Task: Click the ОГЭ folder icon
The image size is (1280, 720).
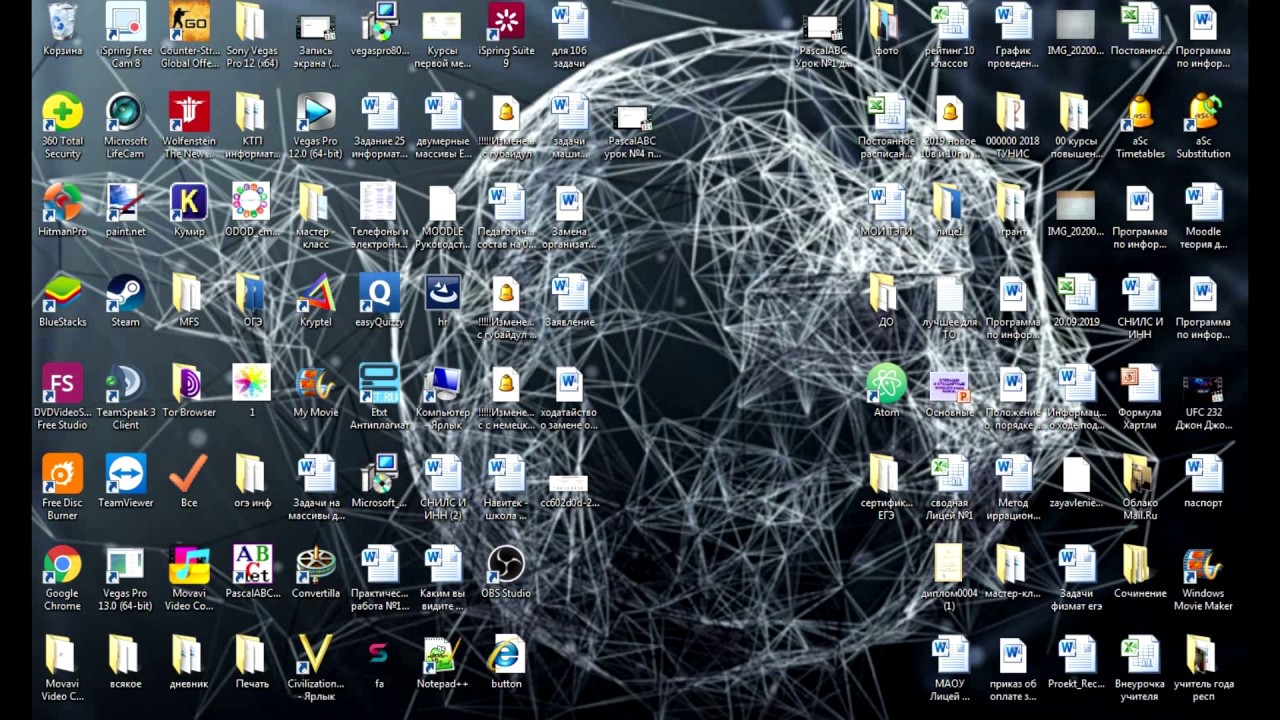Action: pos(252,301)
